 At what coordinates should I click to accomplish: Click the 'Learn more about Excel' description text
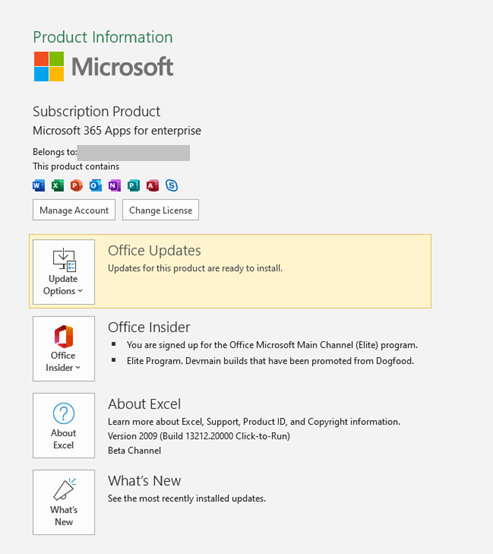(x=254, y=422)
